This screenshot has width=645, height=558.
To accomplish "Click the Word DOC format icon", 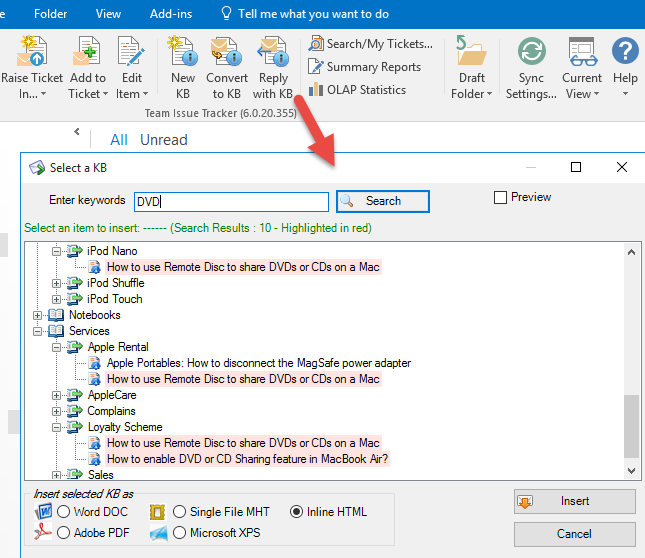I will click(x=43, y=512).
